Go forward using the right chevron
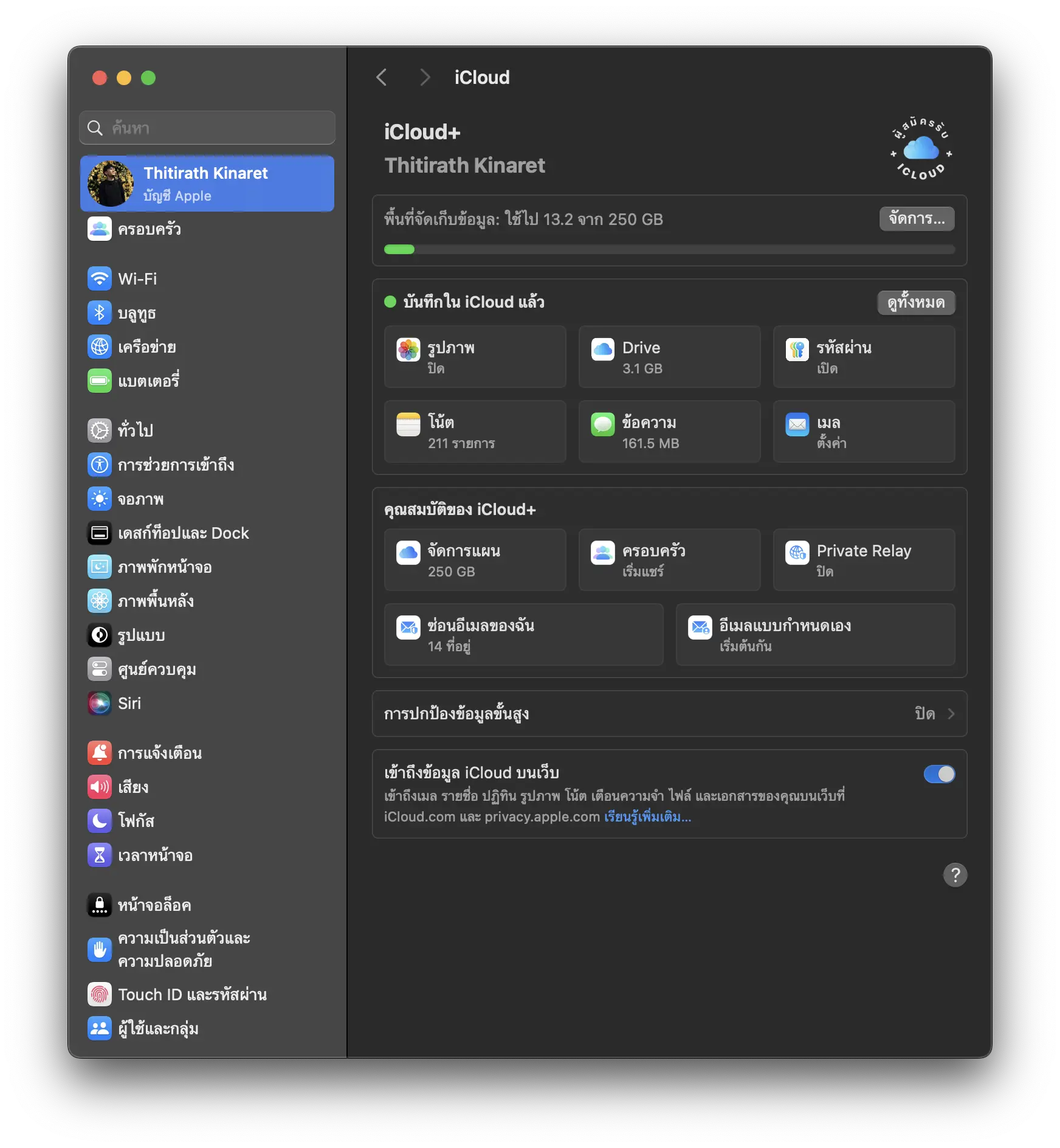The width and height of the screenshot is (1060, 1148). [x=425, y=78]
